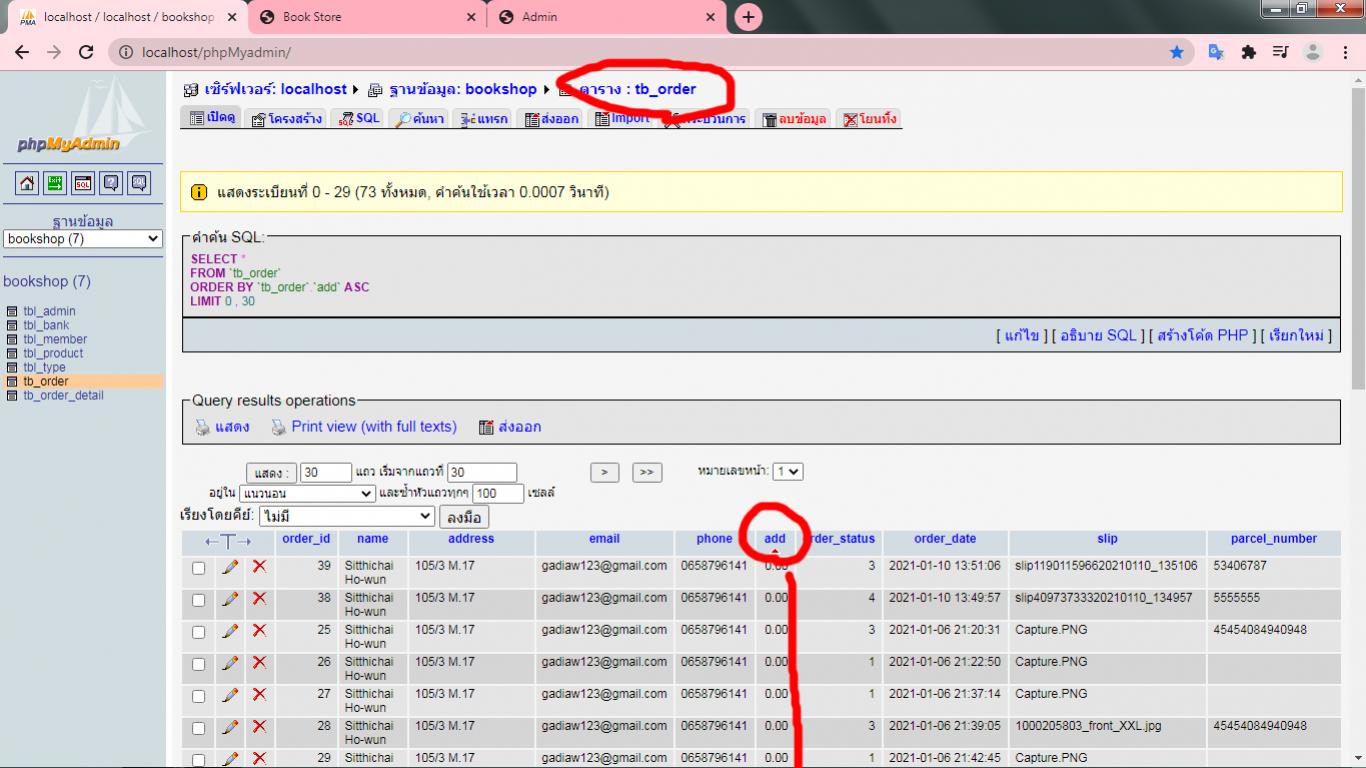Bookmark this page with the star icon
Viewport: 1366px width, 768px height.
tap(1177, 52)
